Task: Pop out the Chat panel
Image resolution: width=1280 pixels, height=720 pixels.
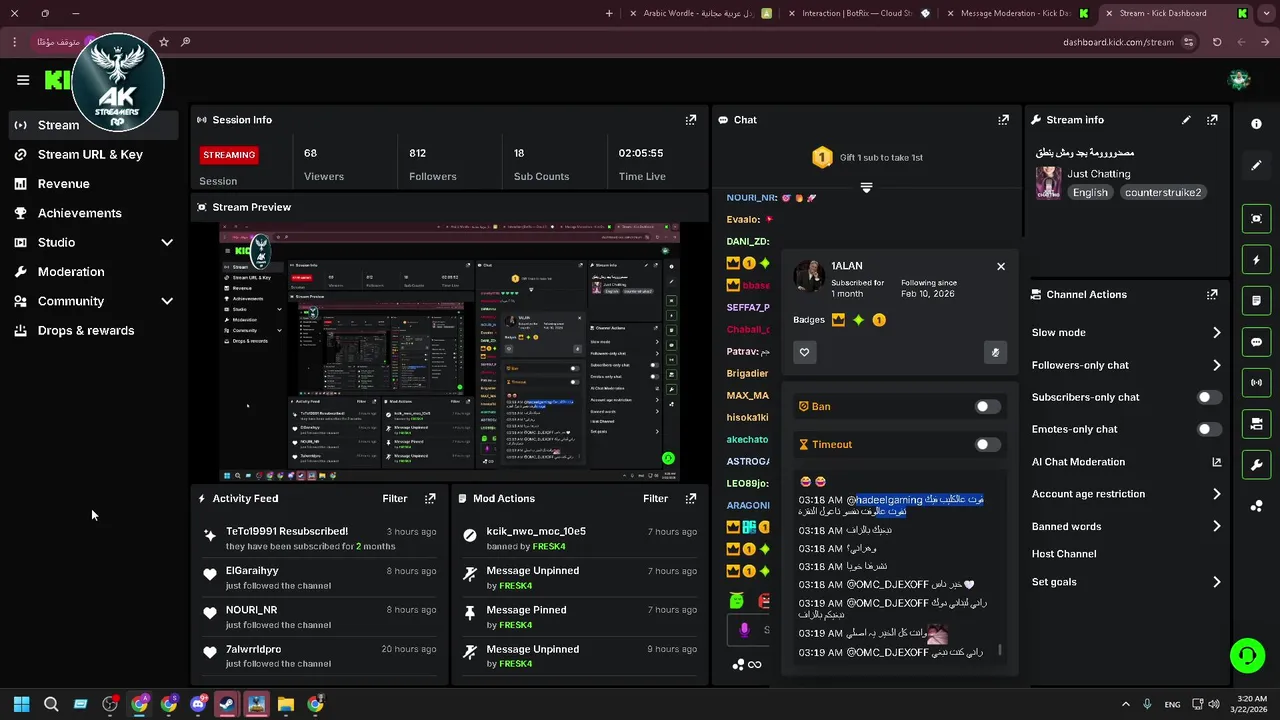Action: pyautogui.click(x=1003, y=119)
